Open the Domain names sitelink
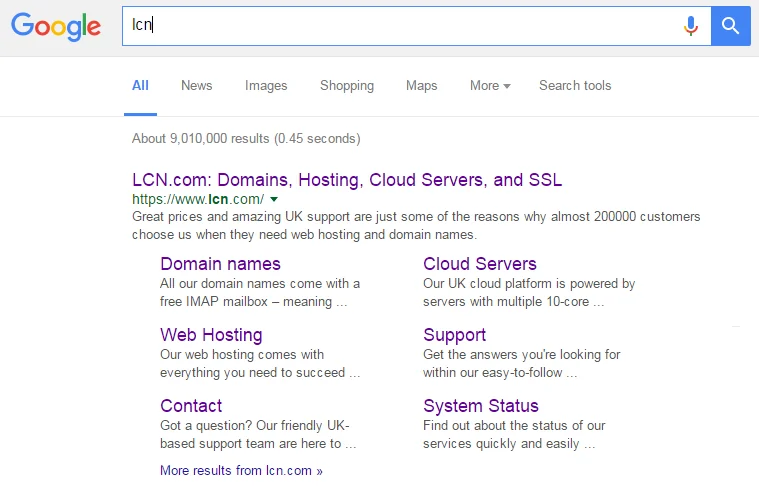 point(220,264)
